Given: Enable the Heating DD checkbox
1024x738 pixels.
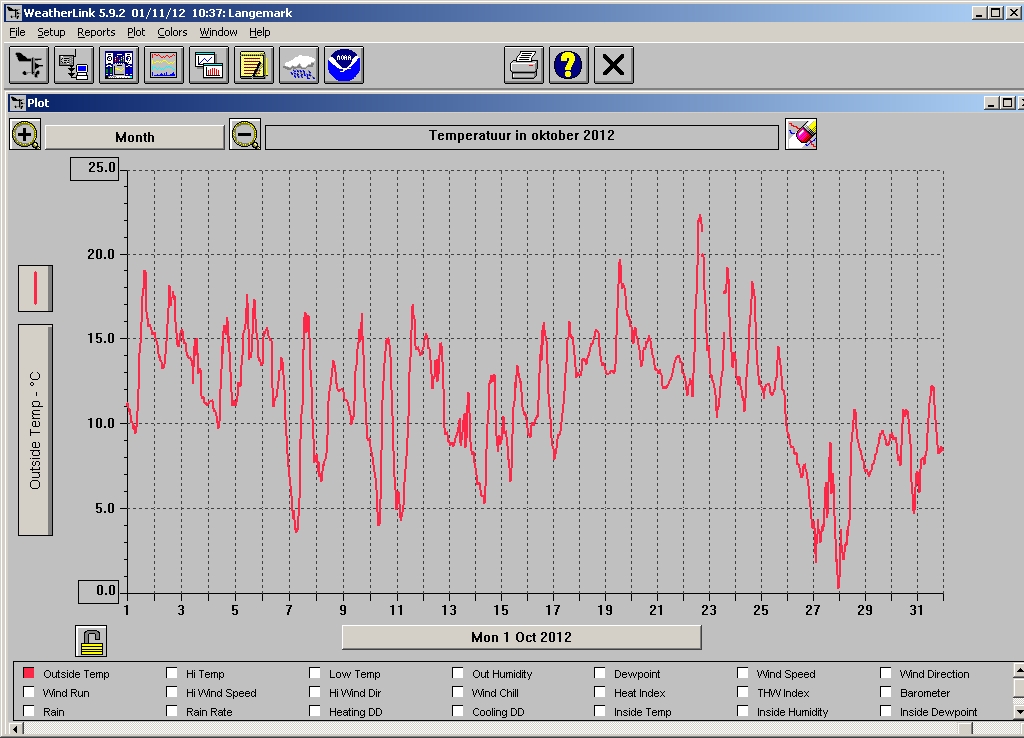Looking at the screenshot, I should (315, 711).
